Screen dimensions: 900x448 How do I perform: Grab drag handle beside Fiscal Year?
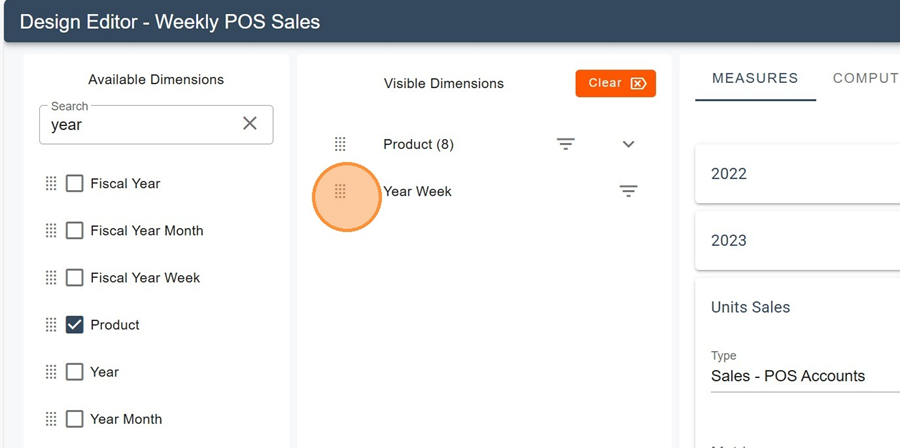coord(51,183)
